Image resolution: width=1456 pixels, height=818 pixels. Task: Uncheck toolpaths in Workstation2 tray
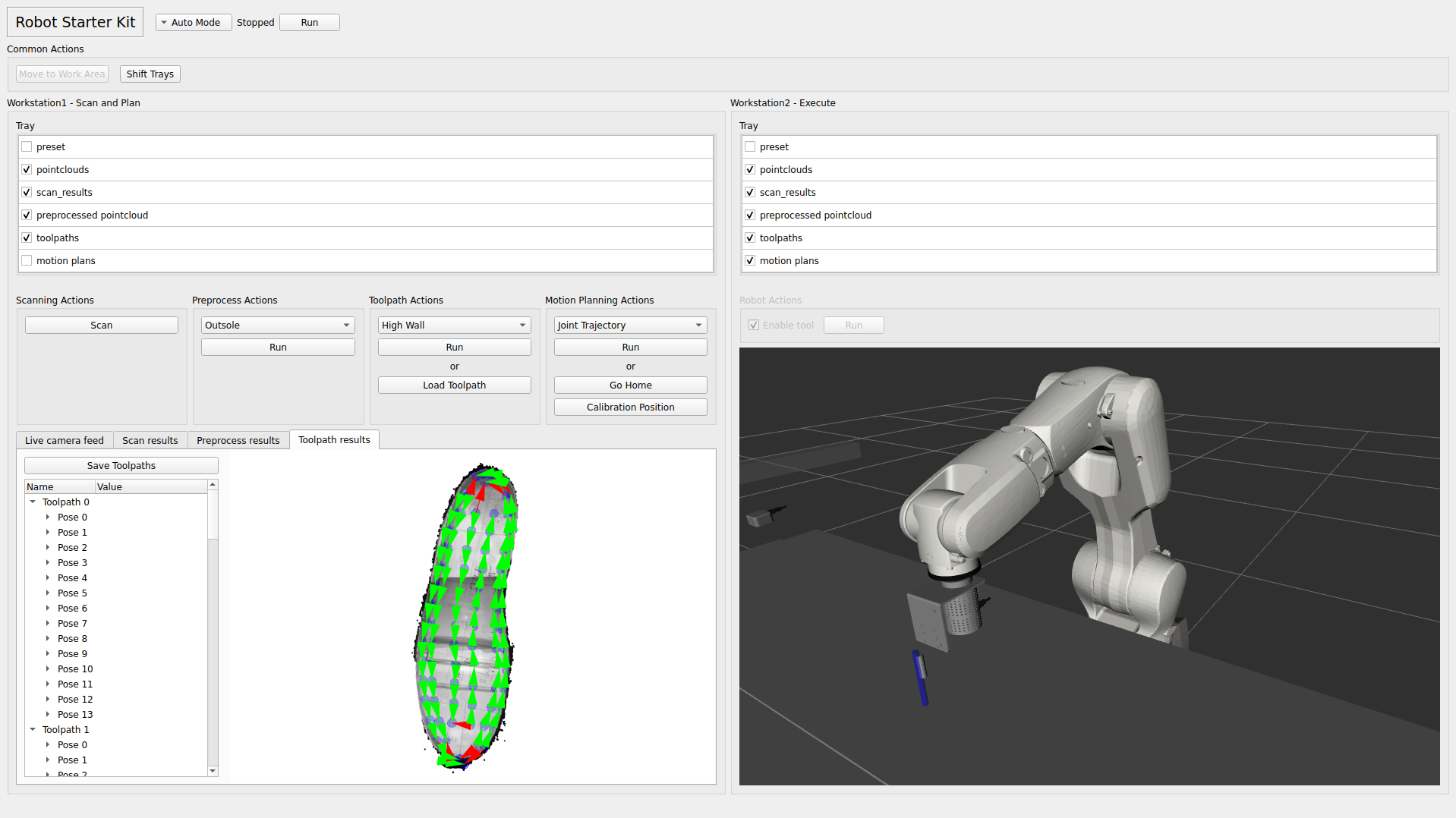[750, 238]
